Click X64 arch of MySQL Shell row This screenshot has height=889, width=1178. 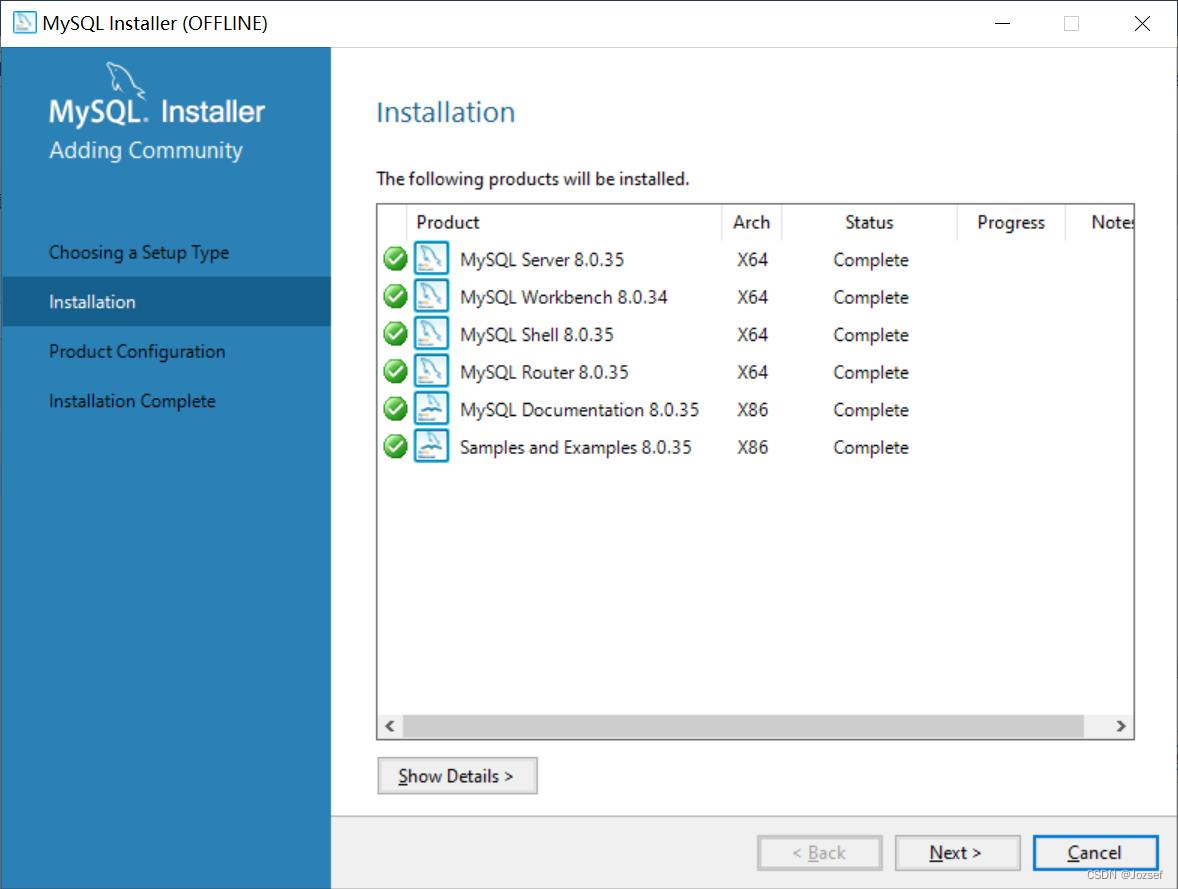point(752,334)
